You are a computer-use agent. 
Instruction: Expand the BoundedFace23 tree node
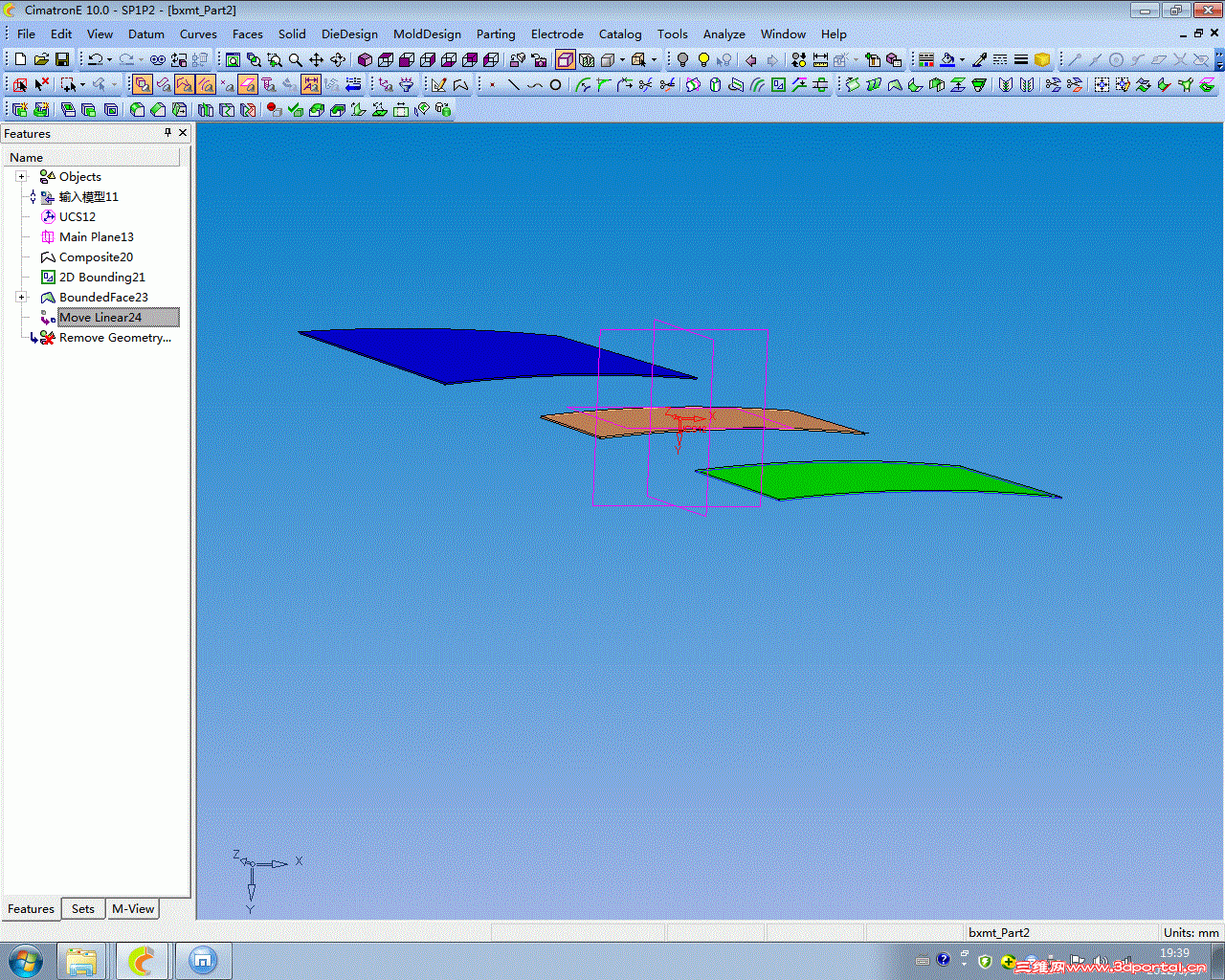tap(21, 297)
